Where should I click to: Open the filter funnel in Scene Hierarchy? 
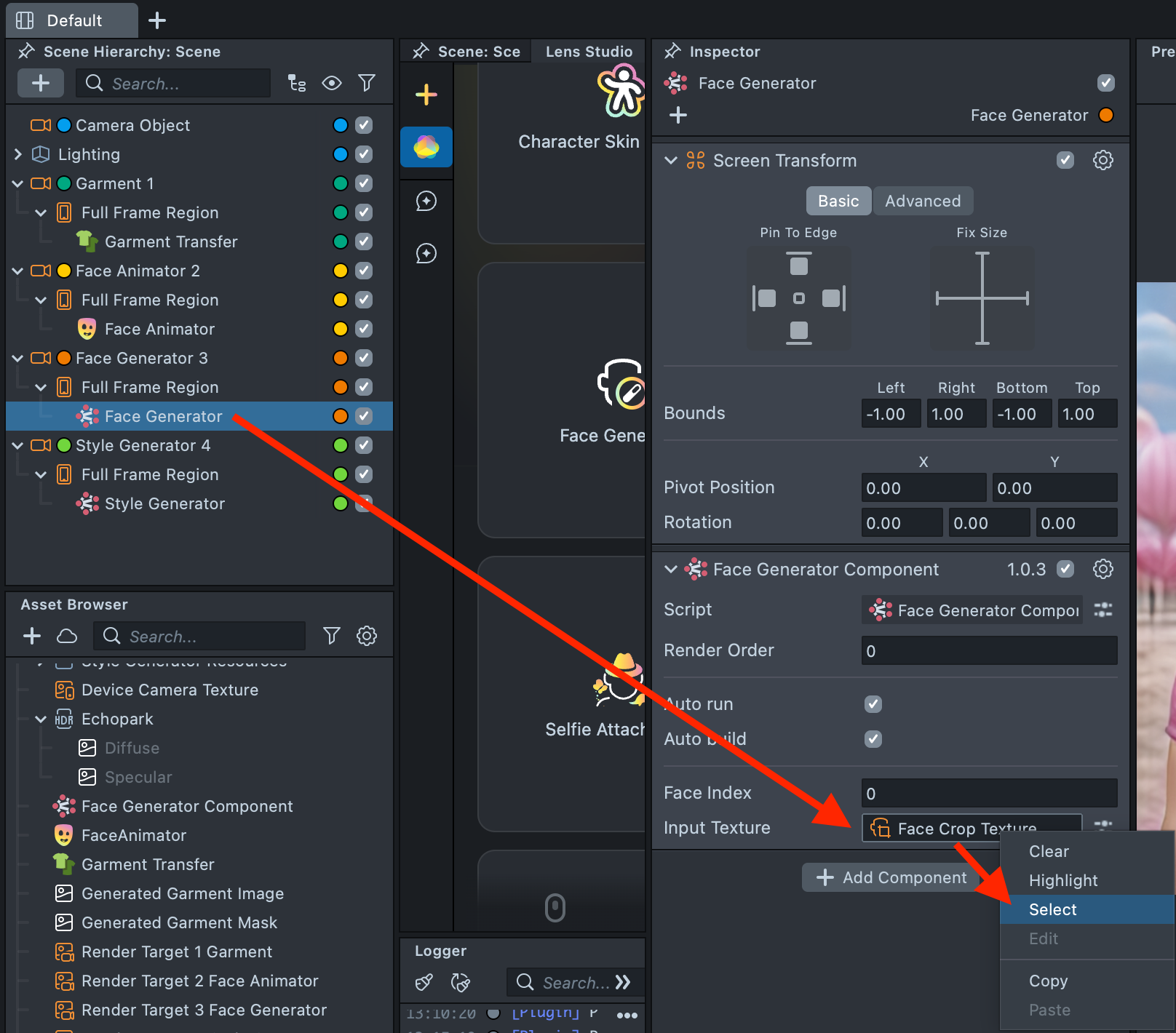(367, 83)
